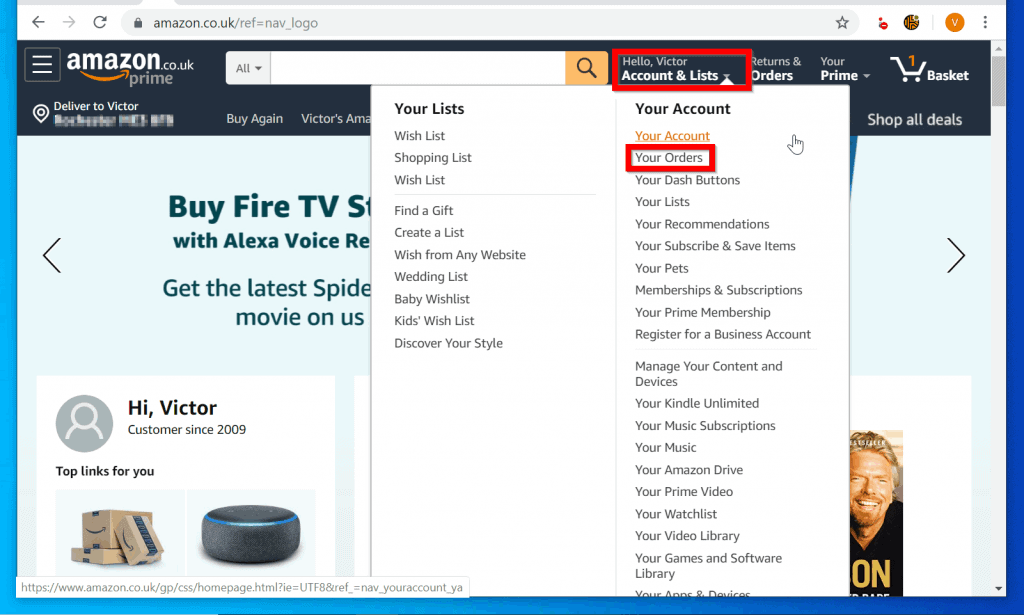This screenshot has width=1024, height=615.
Task: Open Amazon hamburger menu
Action: pyautogui.click(x=42, y=65)
